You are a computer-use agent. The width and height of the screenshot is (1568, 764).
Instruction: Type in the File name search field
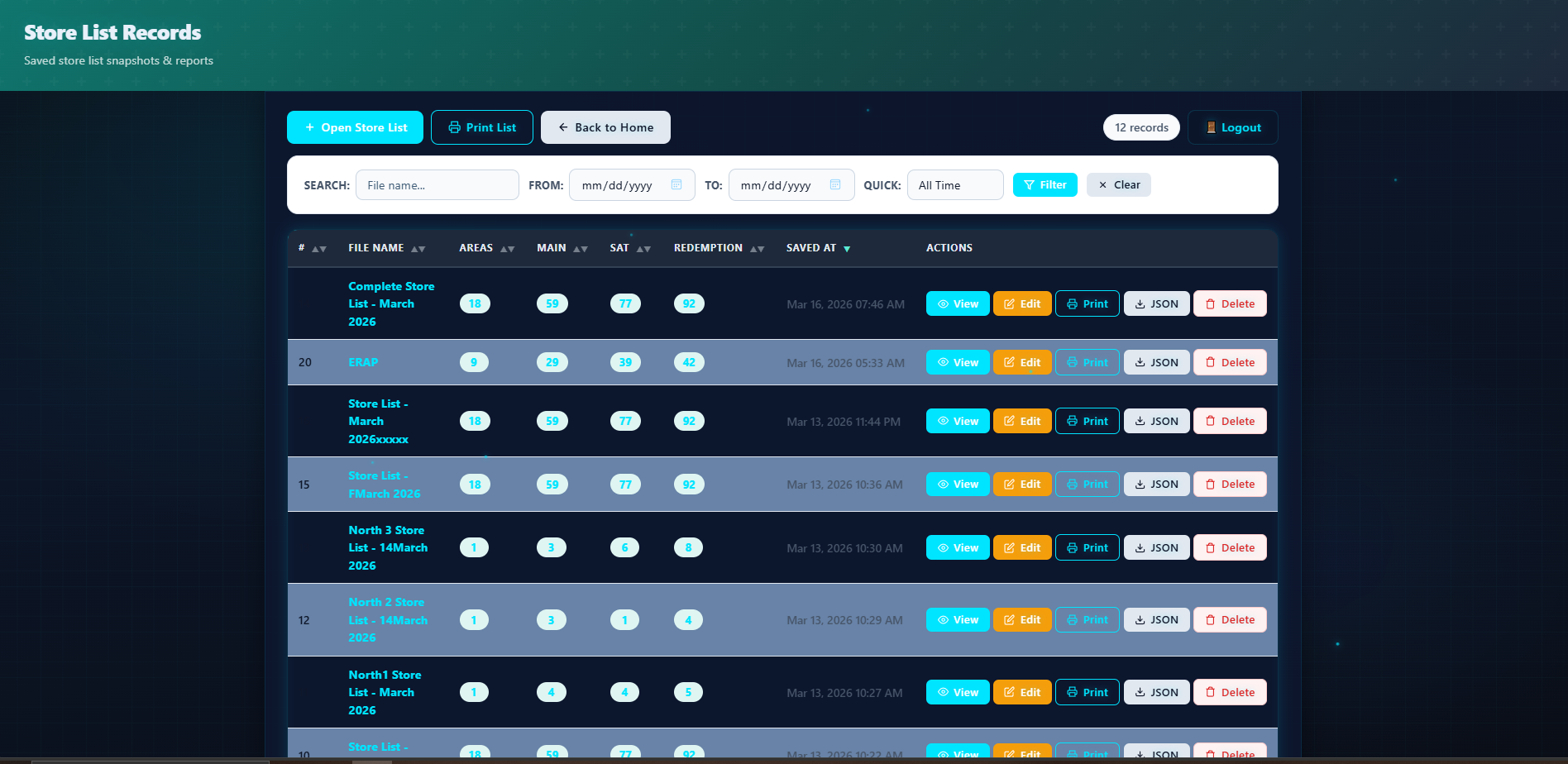(437, 185)
